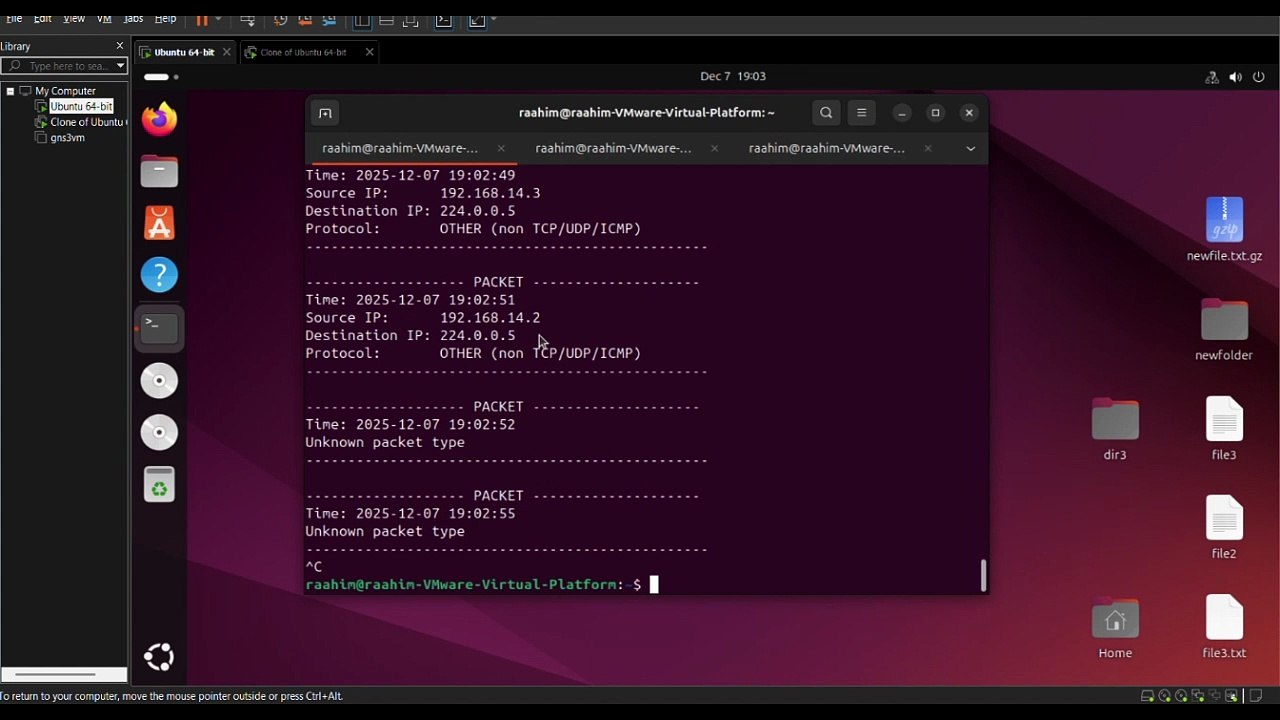Open the power options dropdown arrow

(218, 19)
